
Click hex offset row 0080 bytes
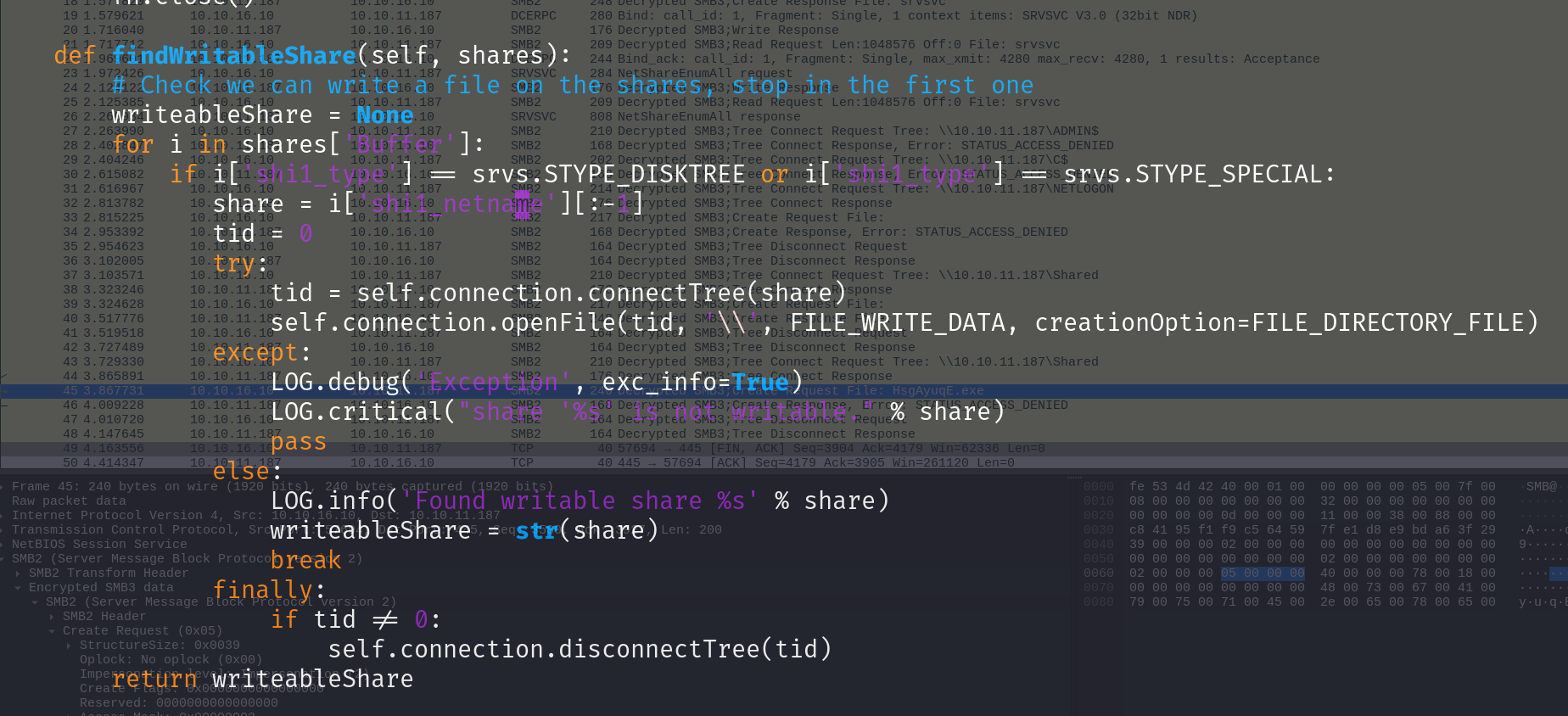(1313, 601)
